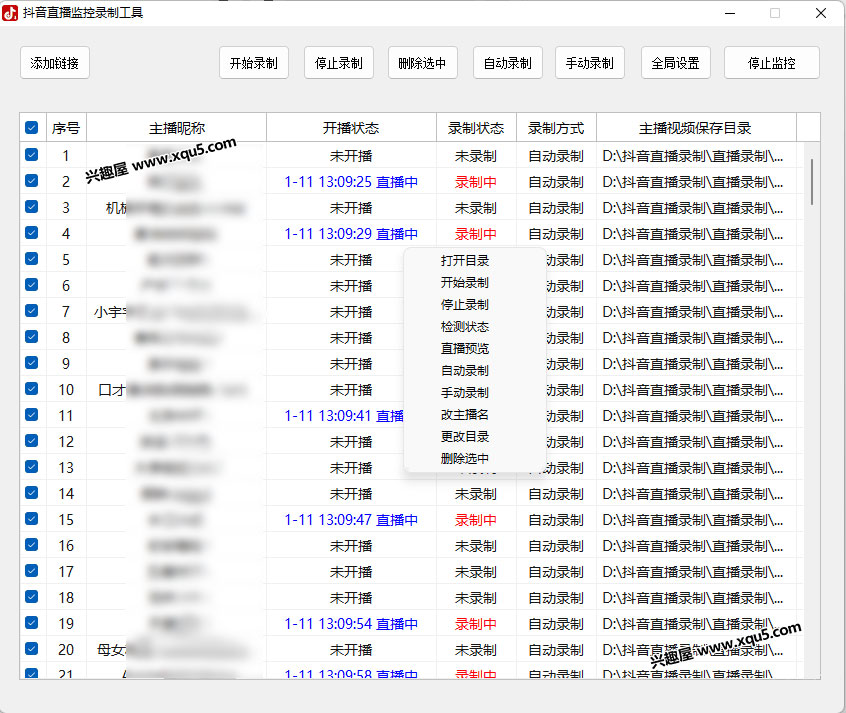846x713 pixels.
Task: Toggle the checkbox for row 20
Action: [32, 648]
